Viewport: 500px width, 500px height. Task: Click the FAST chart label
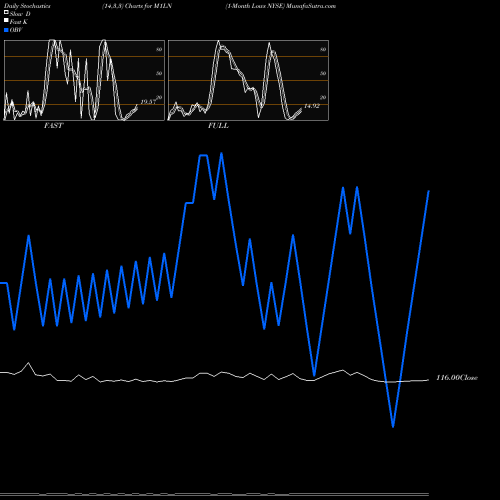coord(53,126)
